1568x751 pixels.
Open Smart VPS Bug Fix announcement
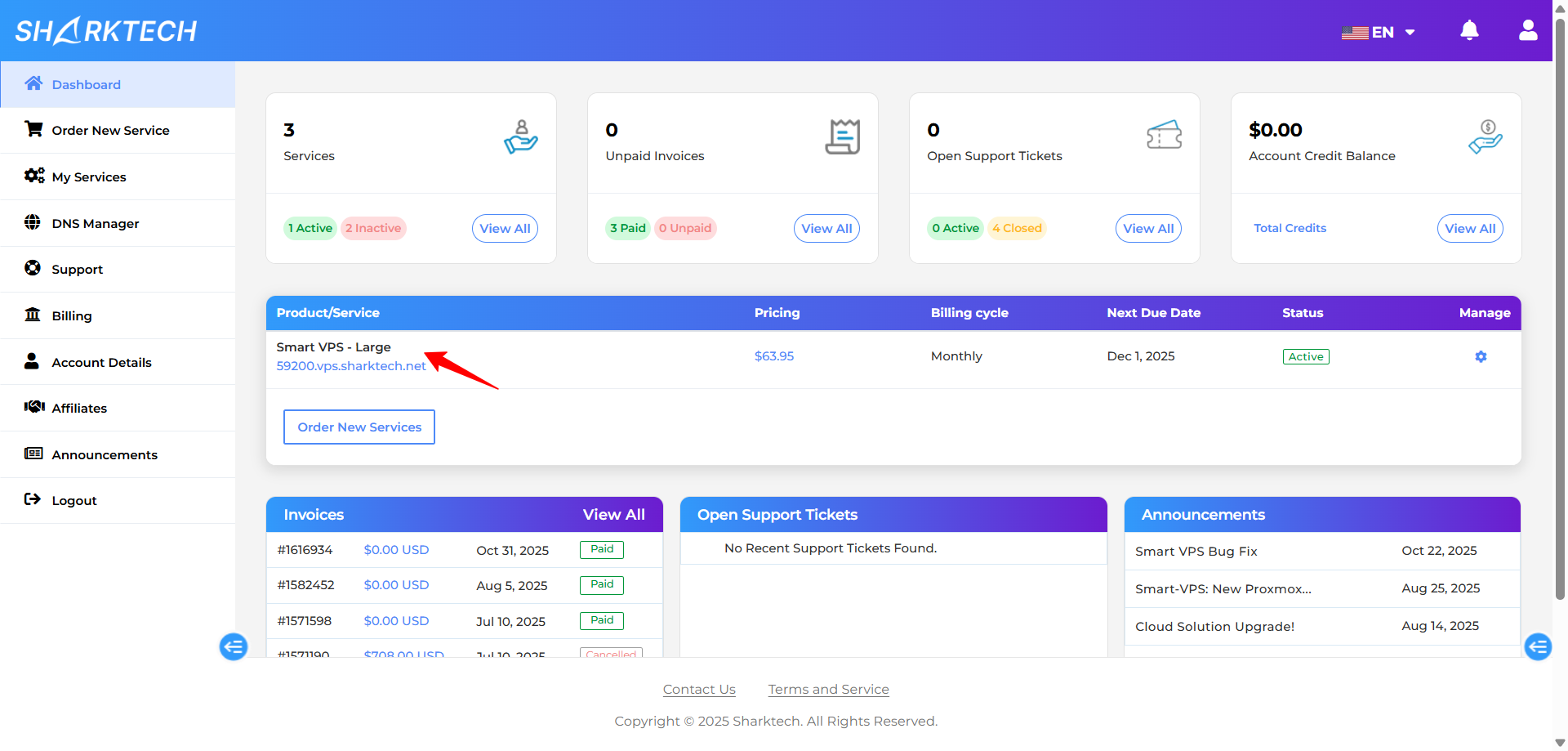(1196, 552)
